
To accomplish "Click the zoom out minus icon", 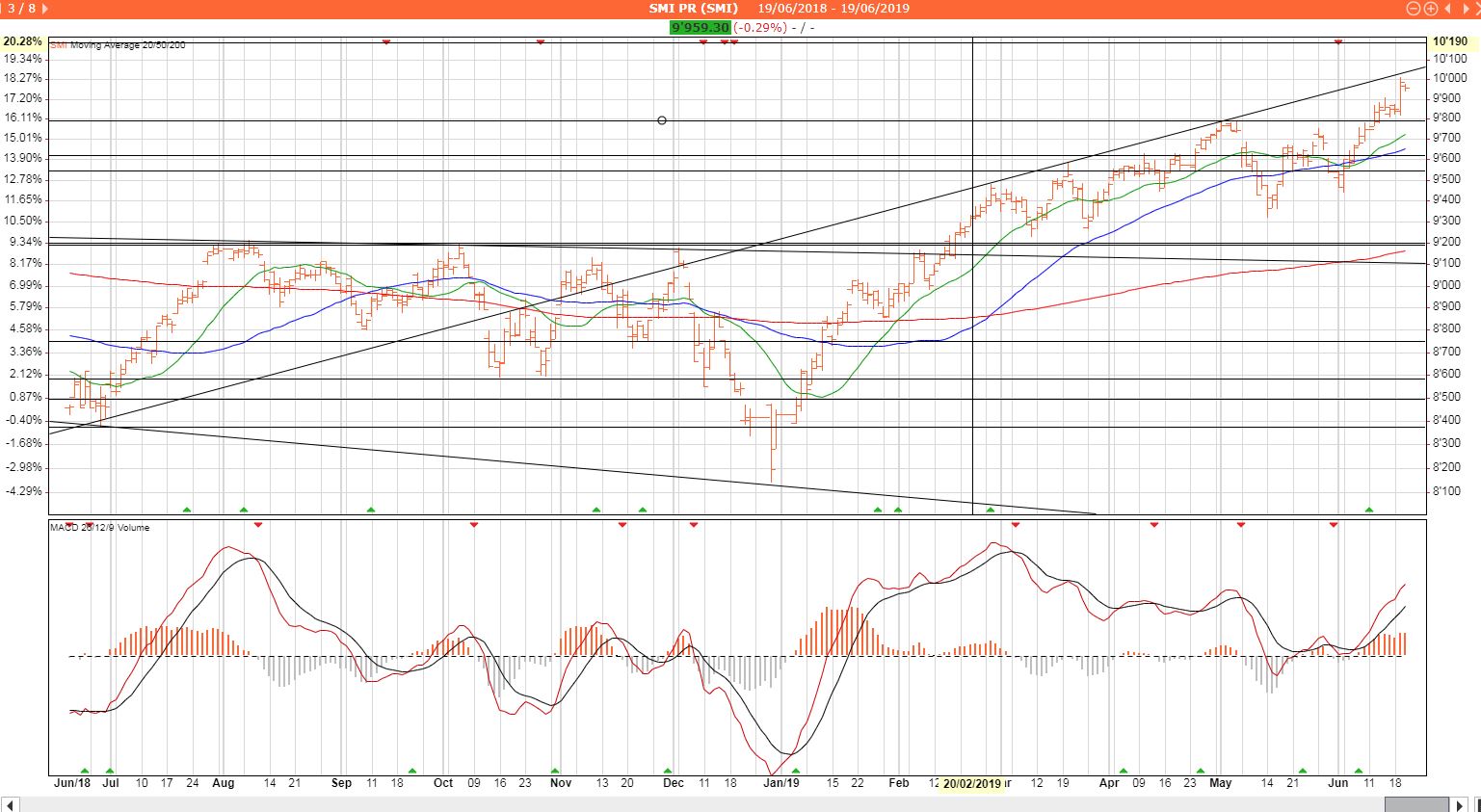I will pyautogui.click(x=1414, y=9).
